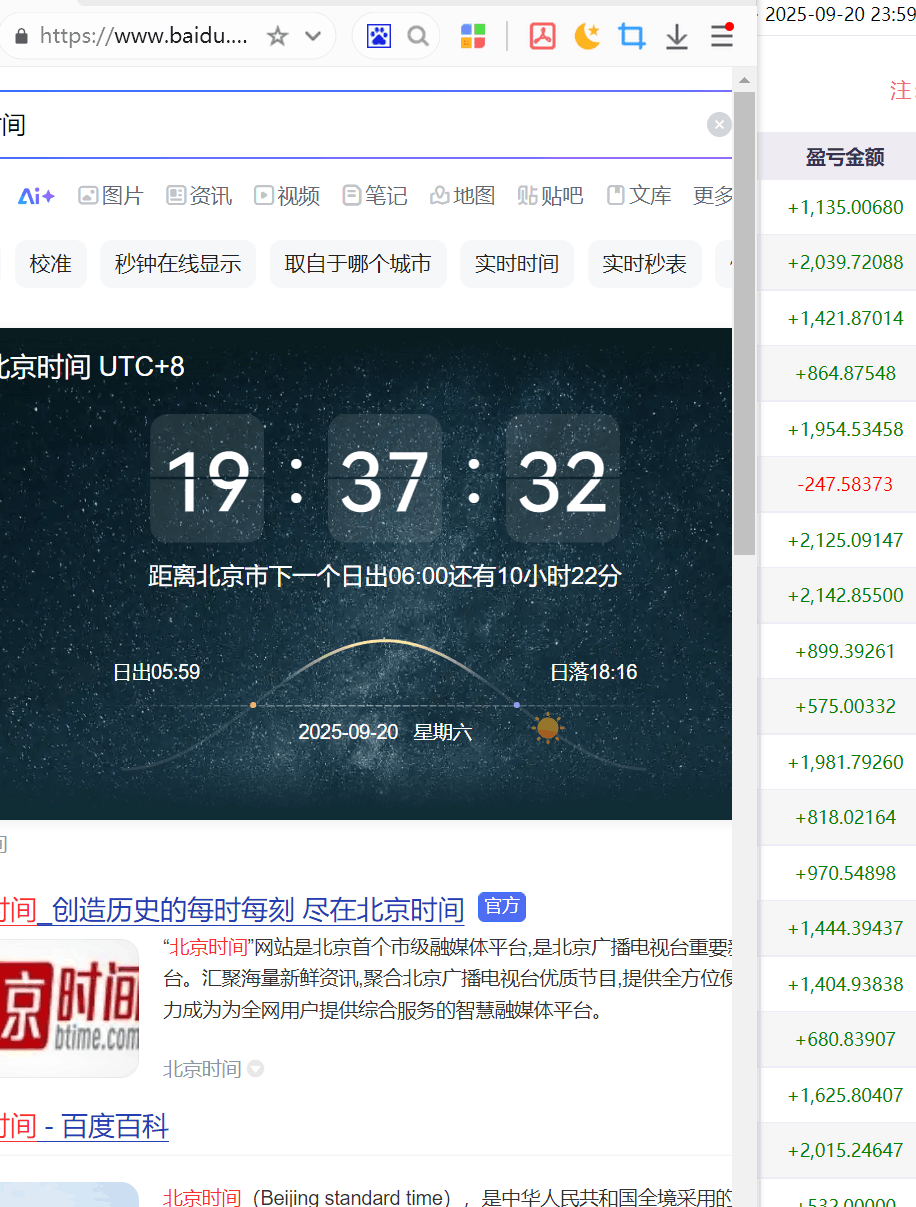Open the browser hamburger menu
Image resolution: width=916 pixels, height=1207 pixels.
point(721,37)
